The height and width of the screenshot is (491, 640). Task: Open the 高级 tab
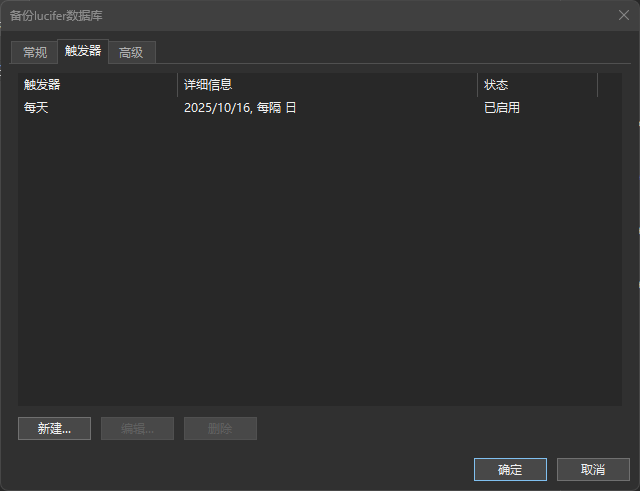click(131, 52)
